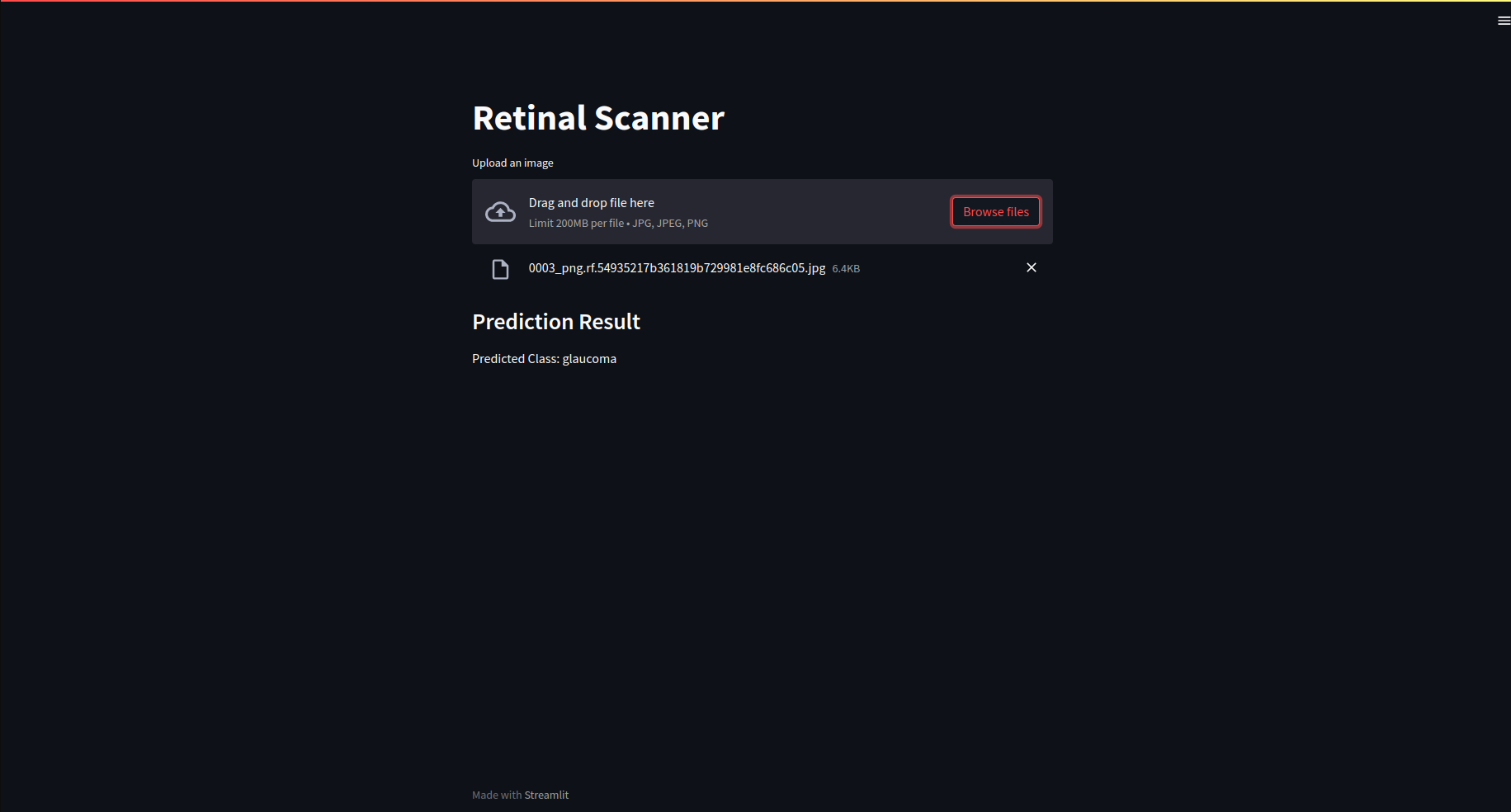
Task: Click Made with Streamlit text
Action: pos(520,795)
